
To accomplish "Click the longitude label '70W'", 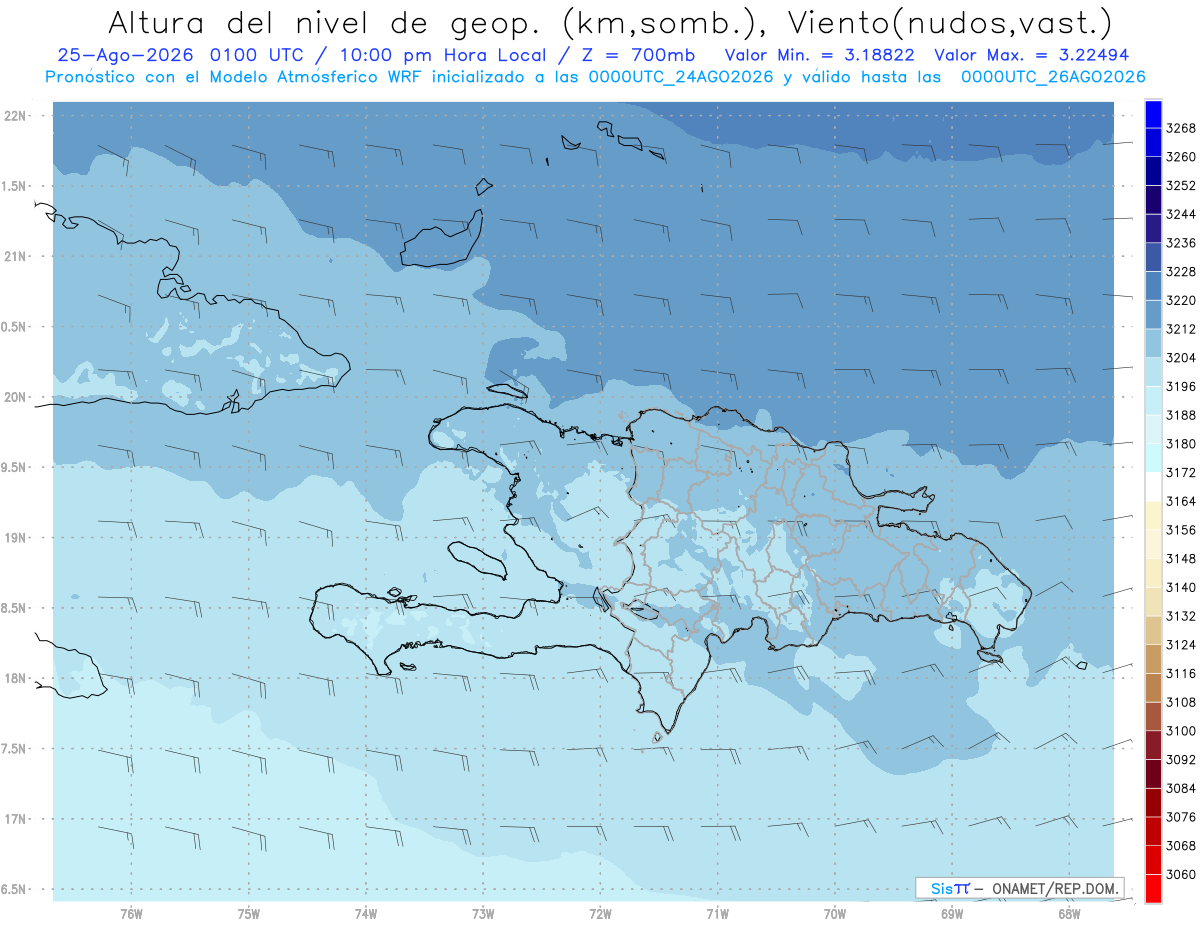I will 835,913.
